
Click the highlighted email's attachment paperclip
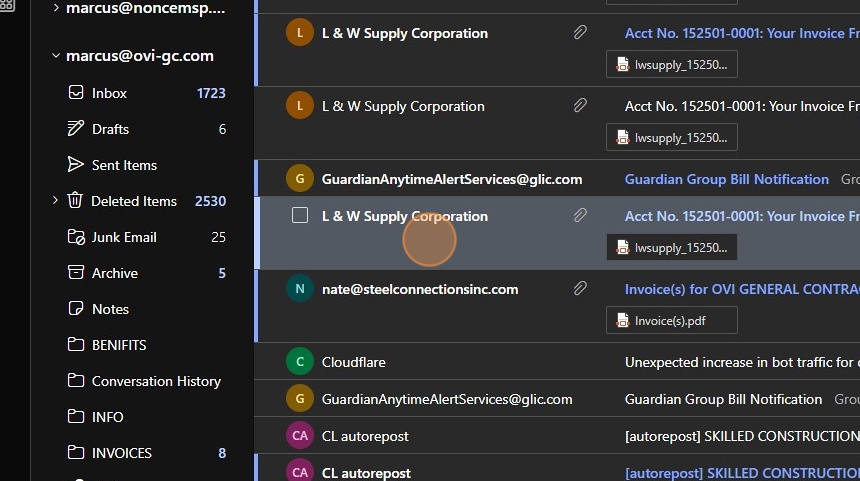click(x=580, y=215)
